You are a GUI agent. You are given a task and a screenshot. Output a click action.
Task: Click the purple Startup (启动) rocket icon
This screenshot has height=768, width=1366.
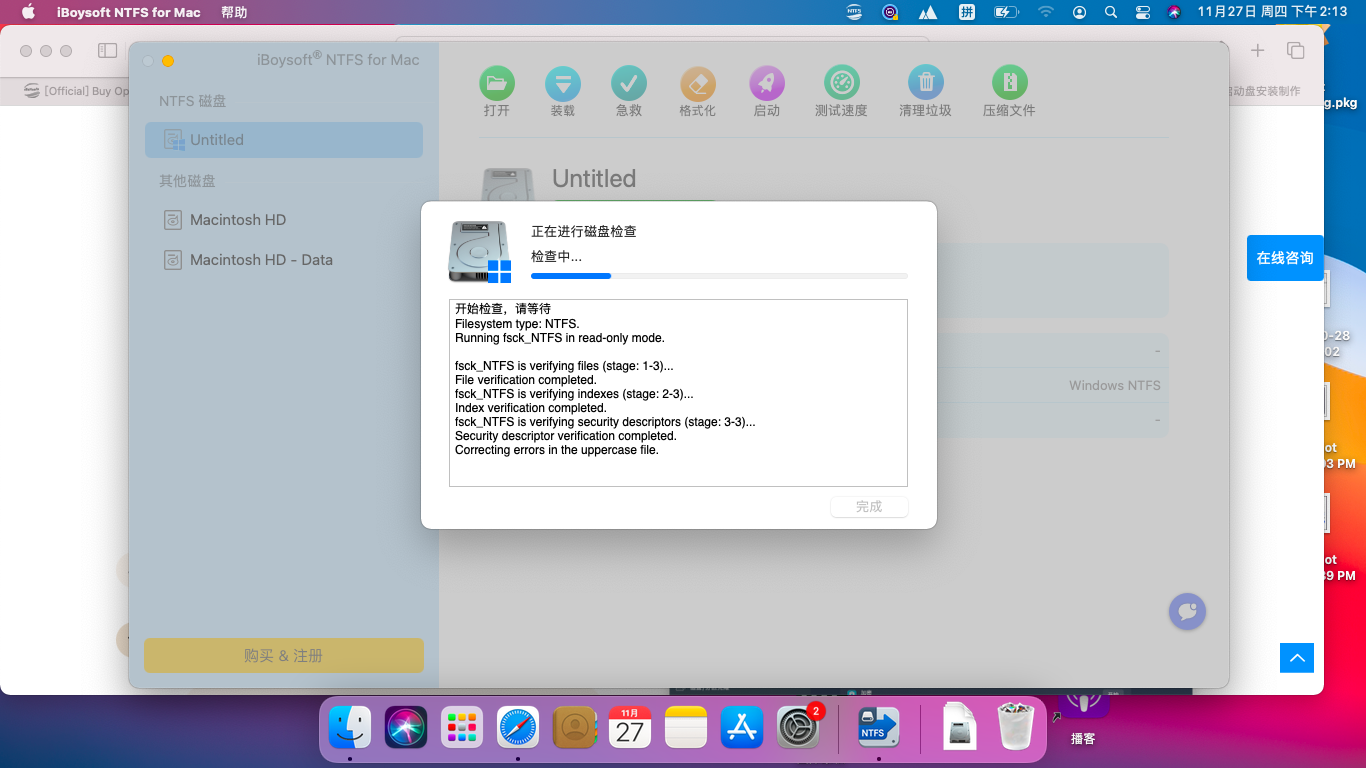767,83
